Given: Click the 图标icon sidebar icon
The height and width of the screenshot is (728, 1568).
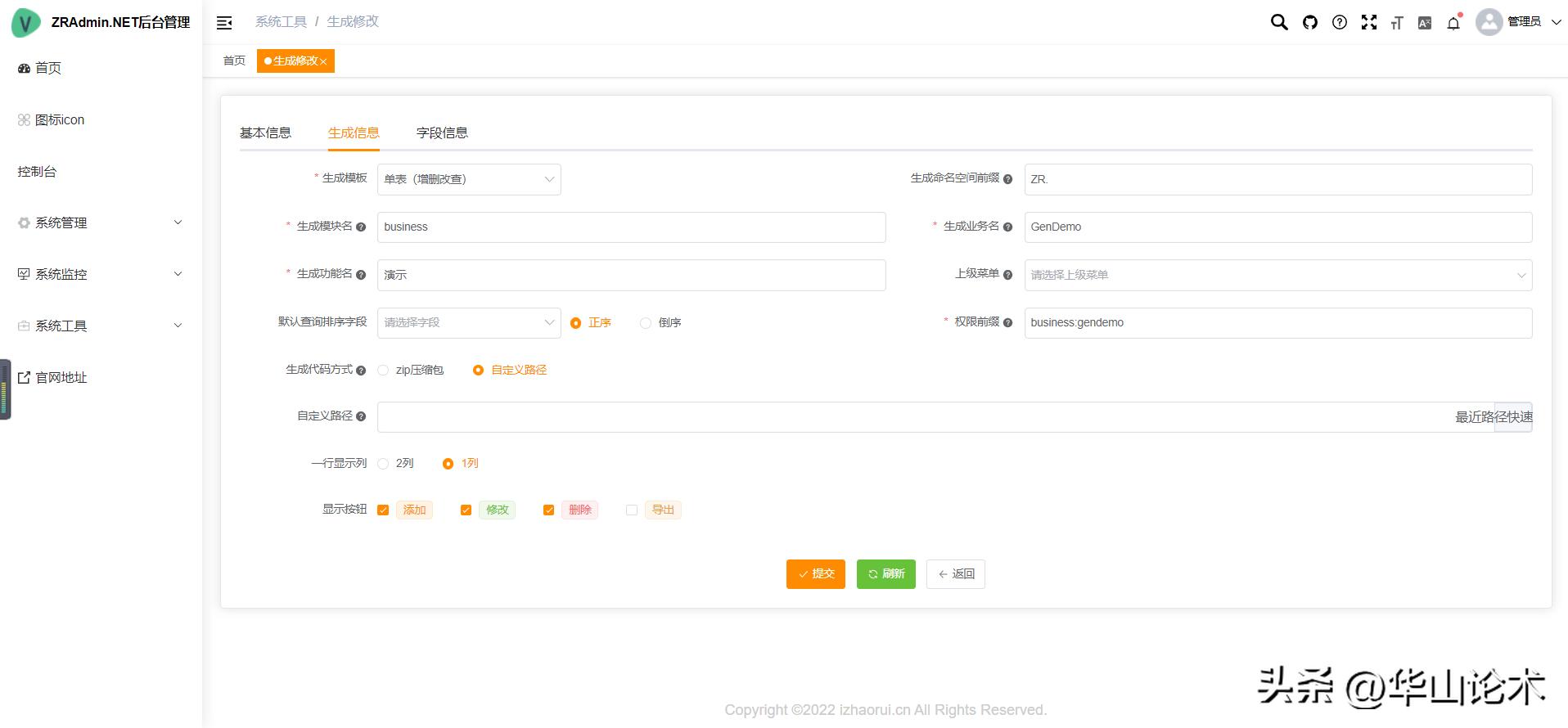Looking at the screenshot, I should (24, 119).
